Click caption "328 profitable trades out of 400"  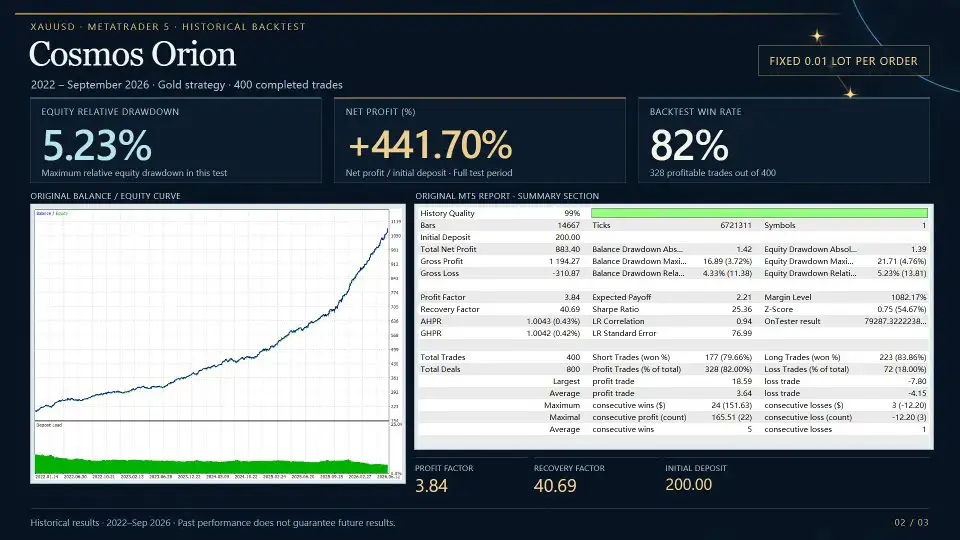click(713, 173)
